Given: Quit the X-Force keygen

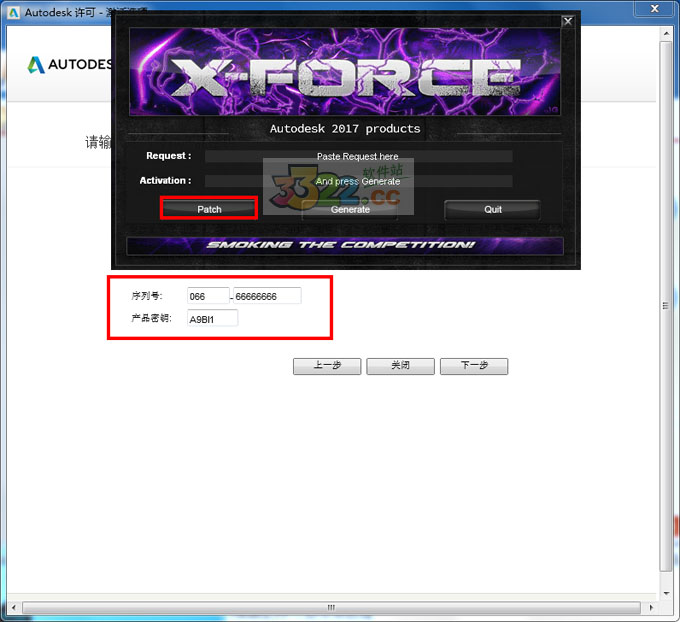Looking at the screenshot, I should [492, 210].
